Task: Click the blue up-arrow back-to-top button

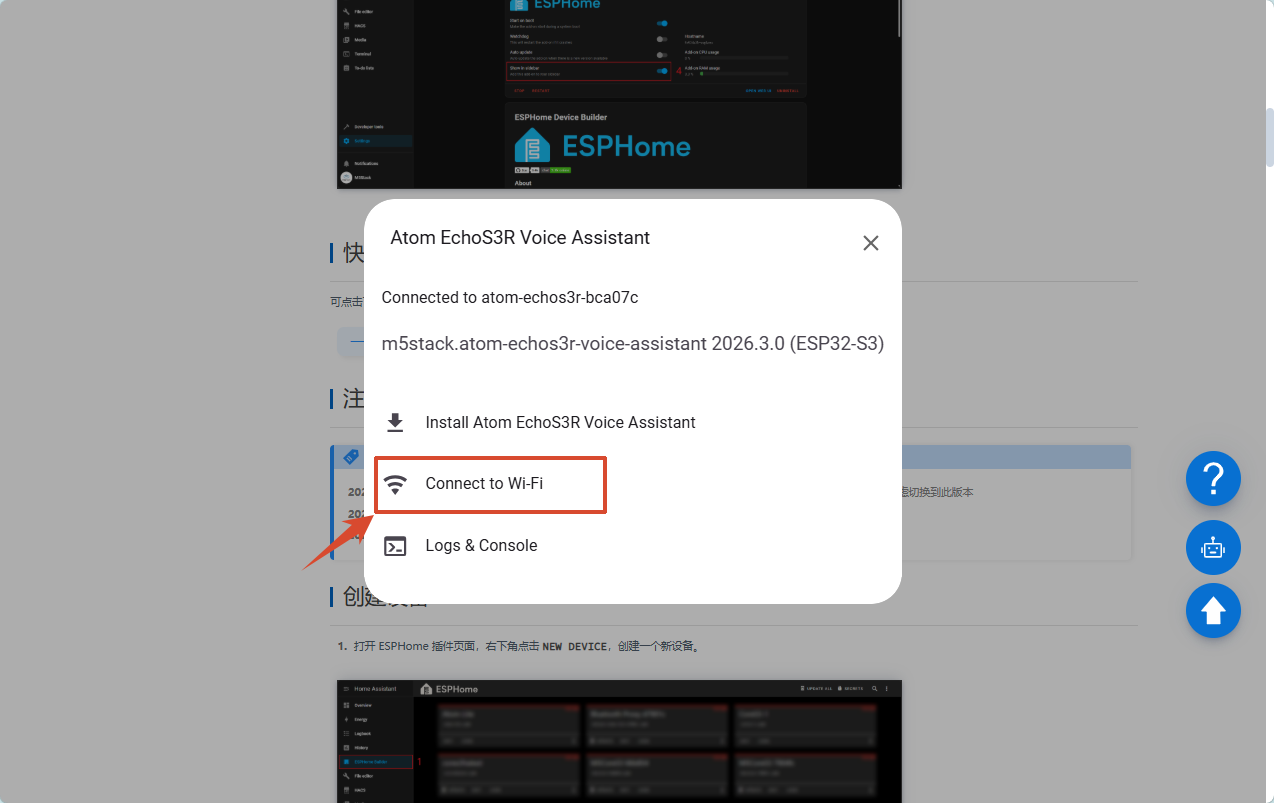Action: point(1213,610)
